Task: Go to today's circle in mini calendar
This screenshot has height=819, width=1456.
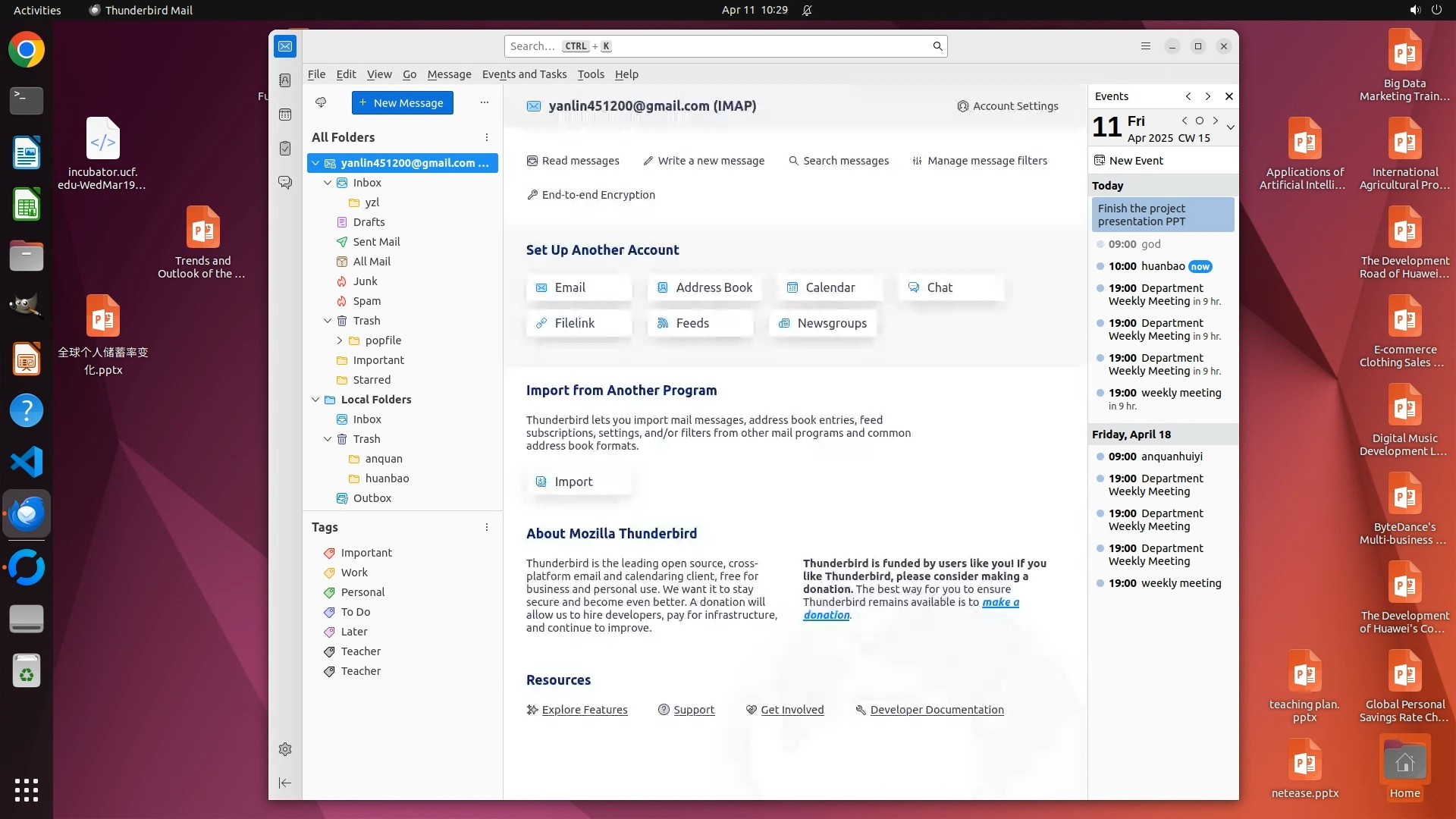Action: click(1200, 121)
